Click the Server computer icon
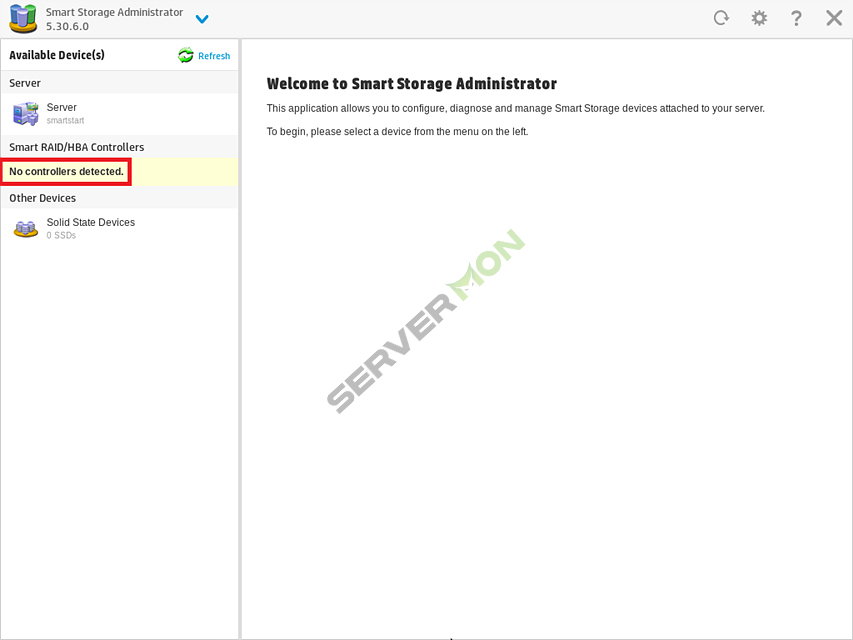Screen dimensions: 853x640 coord(26,113)
